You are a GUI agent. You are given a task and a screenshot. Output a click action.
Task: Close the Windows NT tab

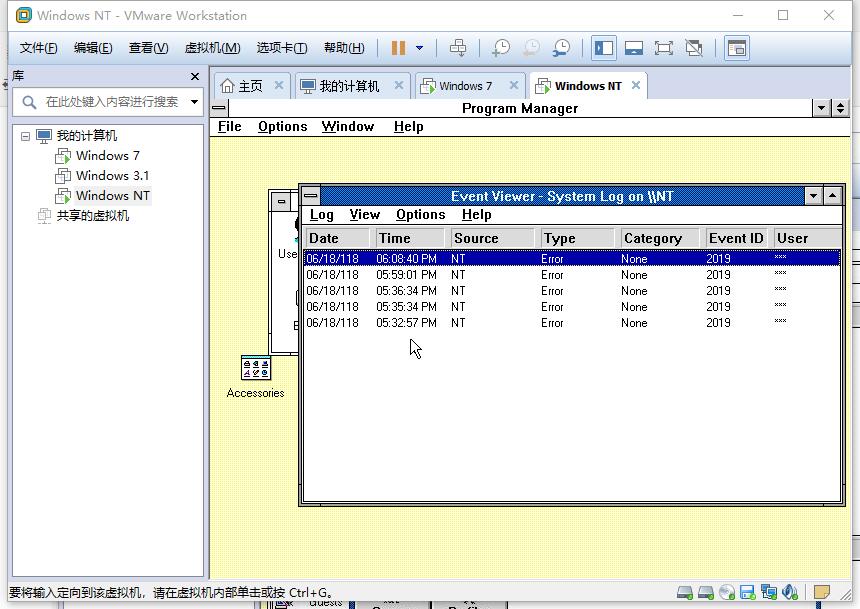(636, 86)
